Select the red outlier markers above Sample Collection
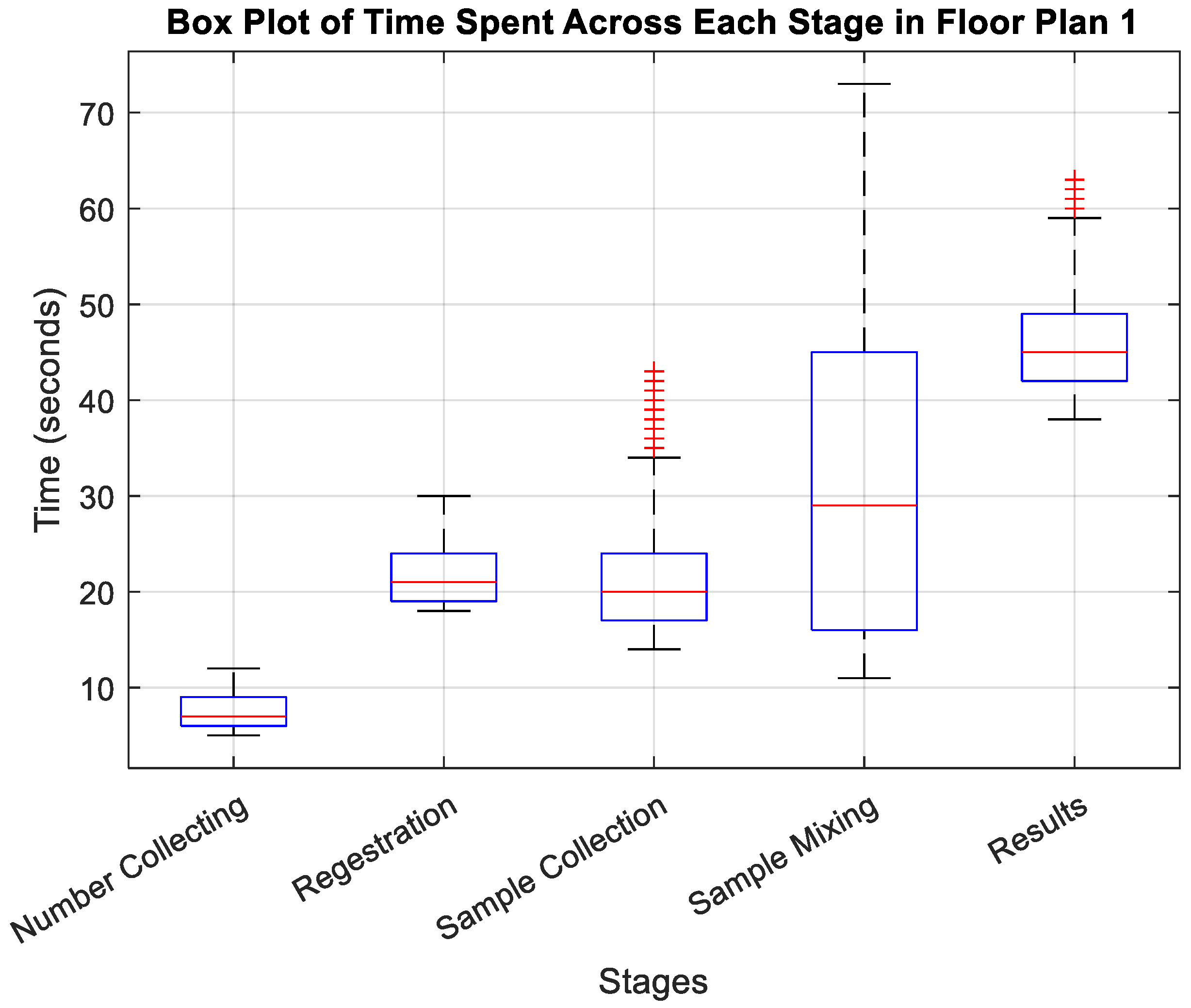1191x1008 pixels. (x=654, y=409)
